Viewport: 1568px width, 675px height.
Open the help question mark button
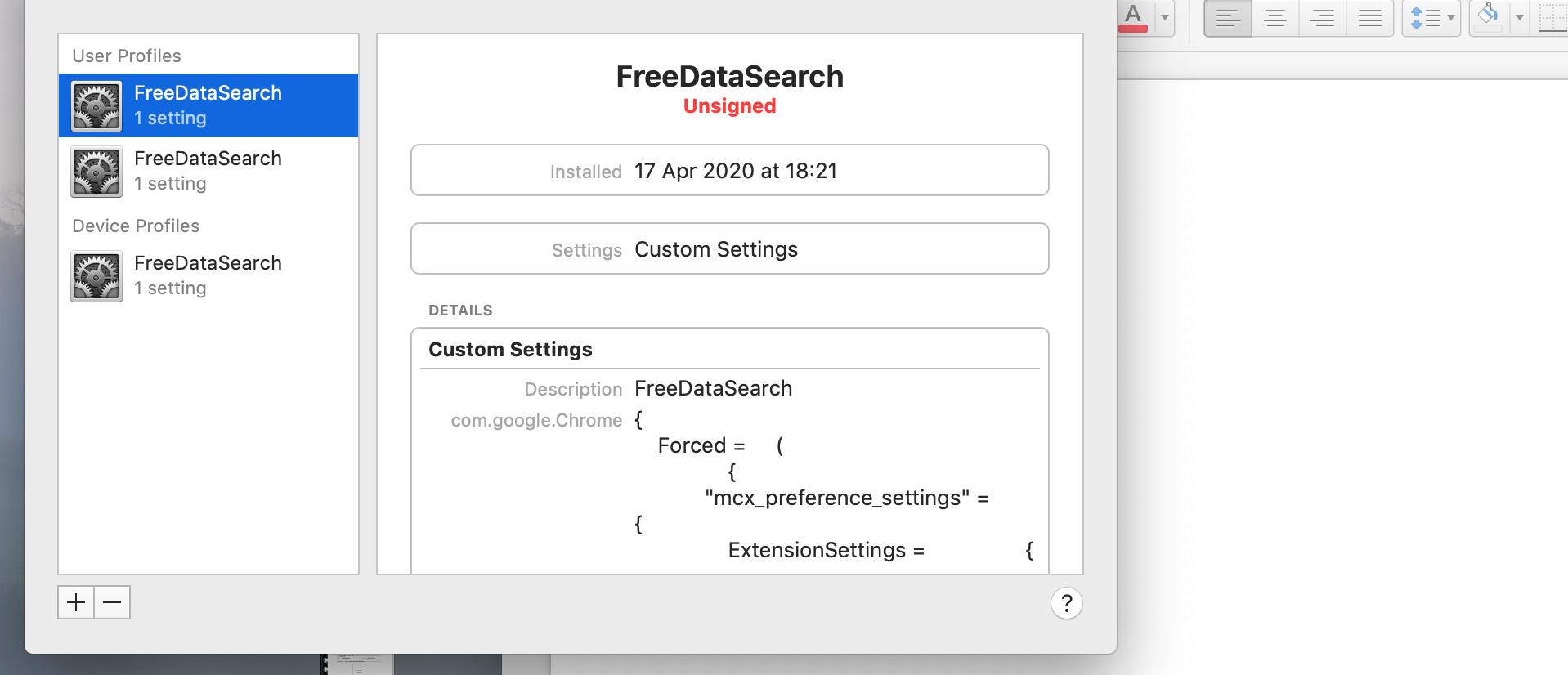(1066, 603)
